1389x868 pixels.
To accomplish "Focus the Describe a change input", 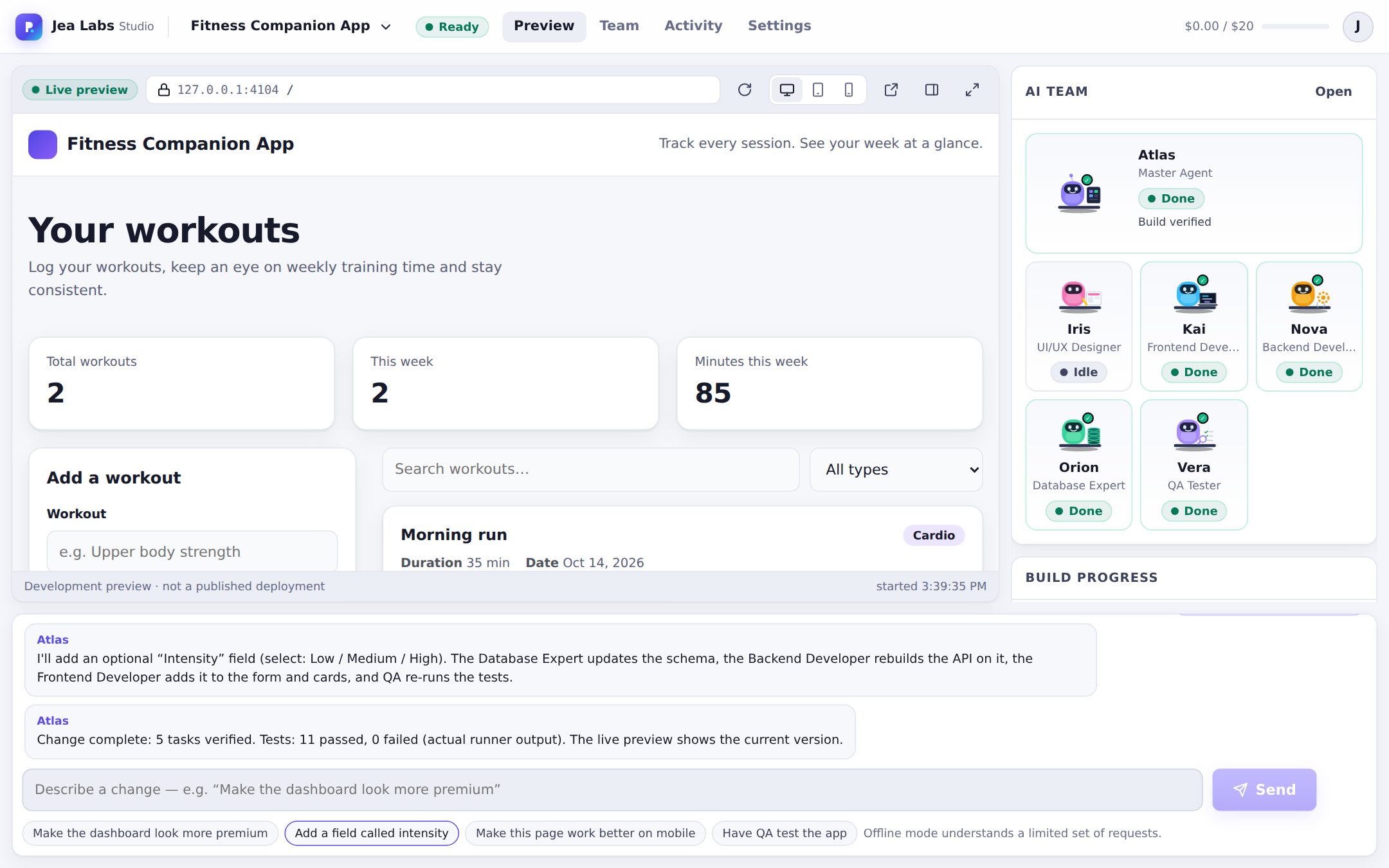I will (x=612, y=790).
